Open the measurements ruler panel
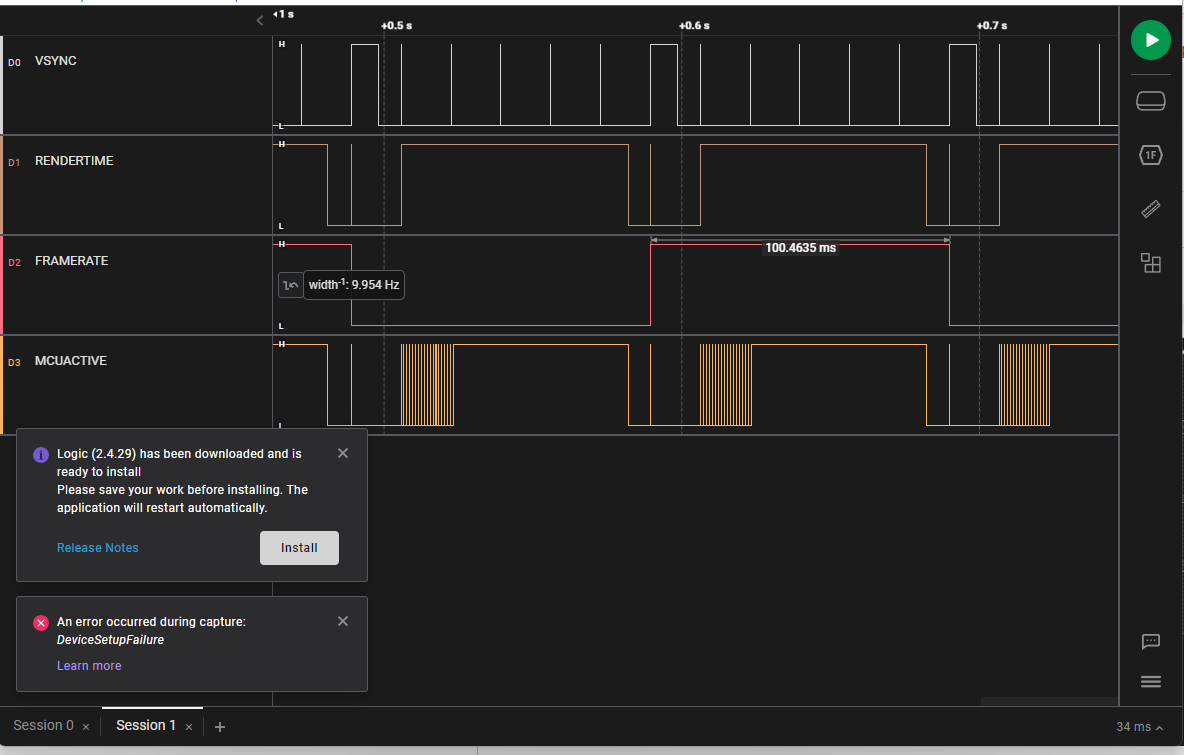Viewport: 1184px width, 755px height. click(1150, 209)
